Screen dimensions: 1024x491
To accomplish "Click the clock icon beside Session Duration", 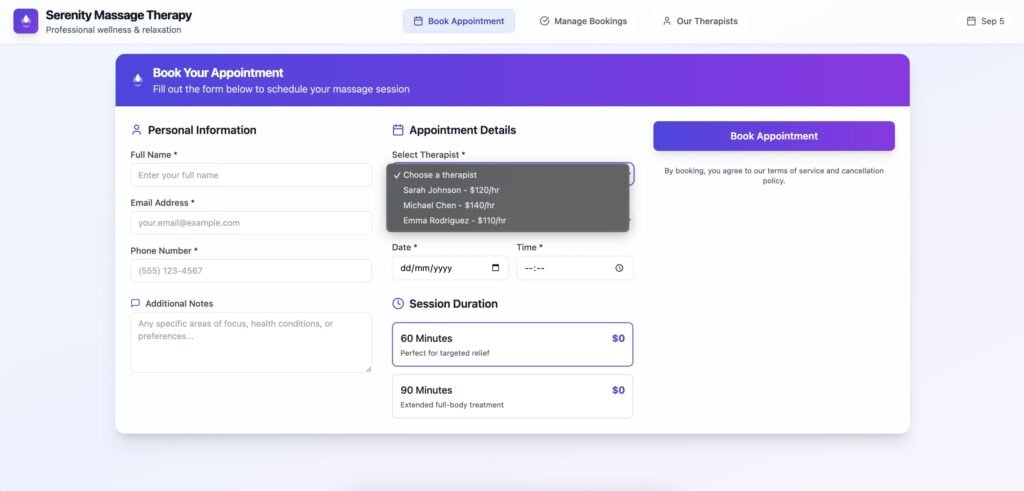I will [398, 304].
